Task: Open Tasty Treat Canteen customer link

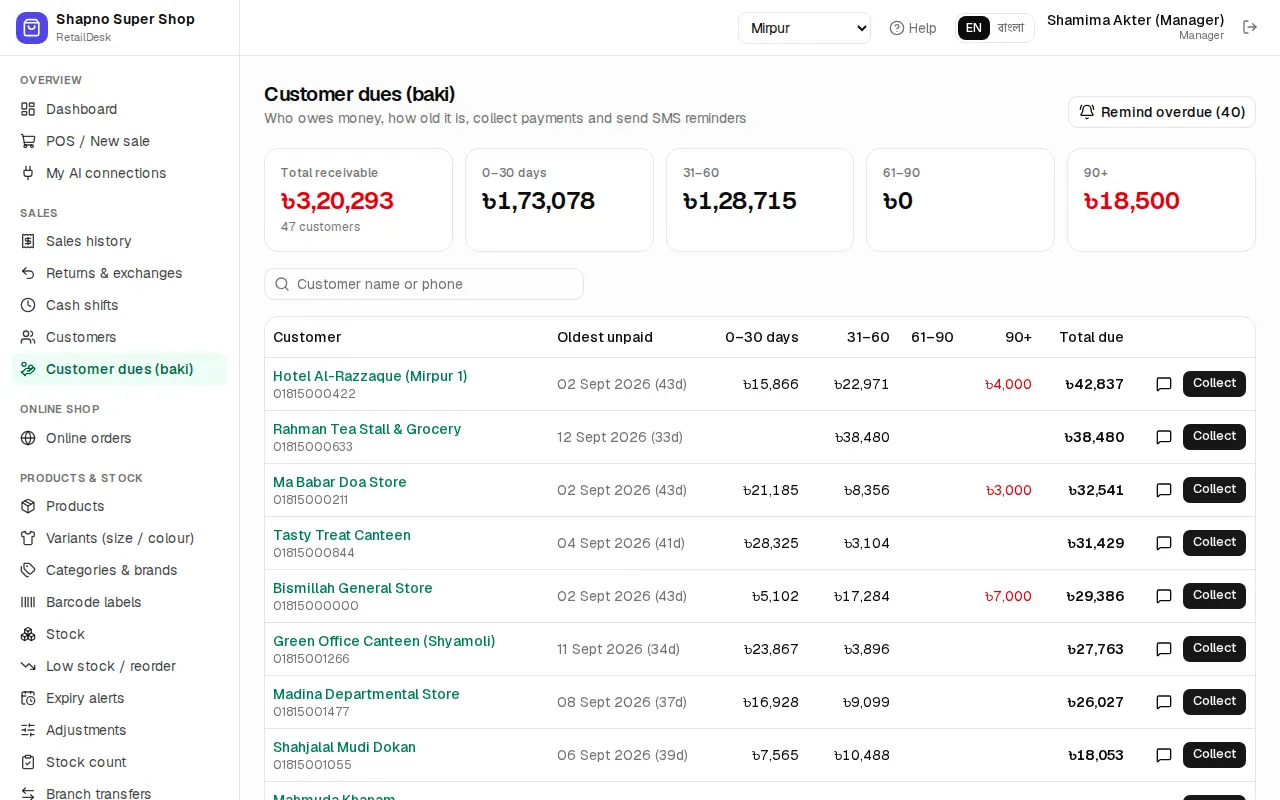Action: pos(342,535)
